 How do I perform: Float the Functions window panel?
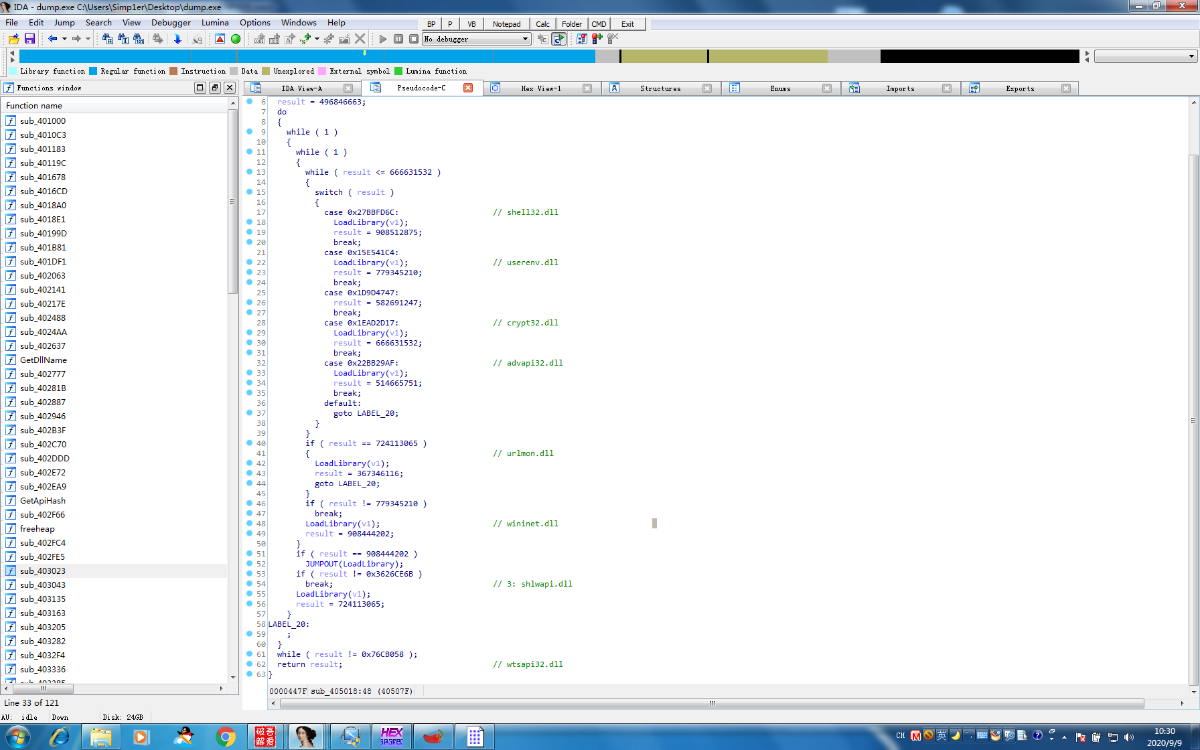(x=213, y=88)
